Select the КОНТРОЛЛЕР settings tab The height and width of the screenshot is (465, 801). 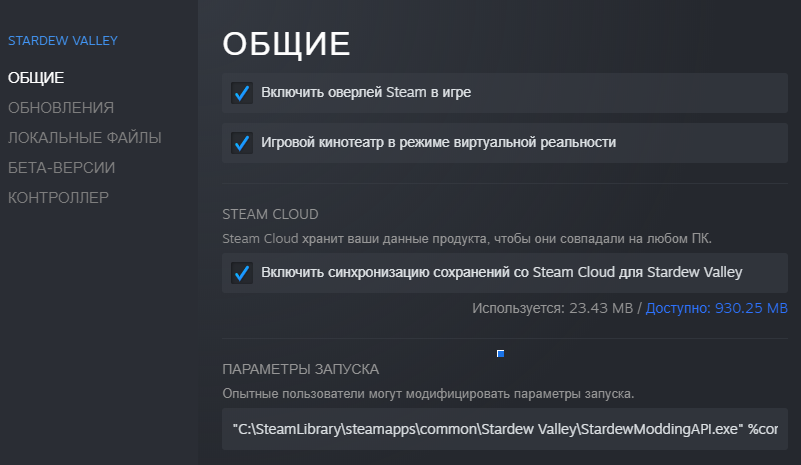58,197
